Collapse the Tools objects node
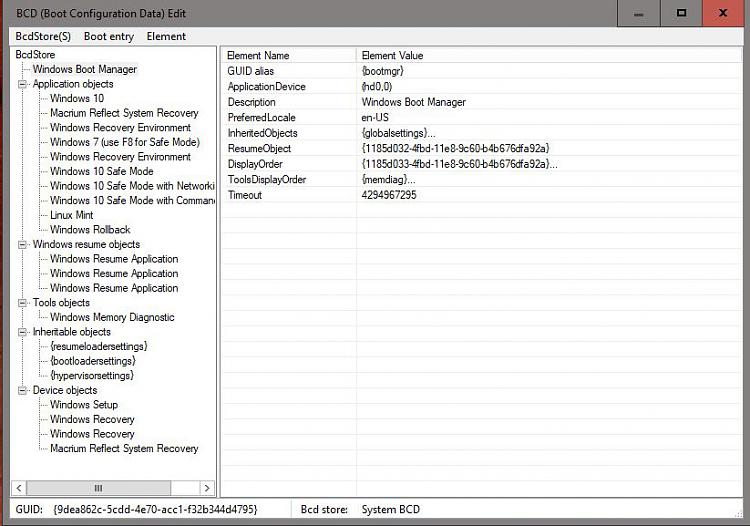Screen dimensions: 750x526 (x=22, y=303)
